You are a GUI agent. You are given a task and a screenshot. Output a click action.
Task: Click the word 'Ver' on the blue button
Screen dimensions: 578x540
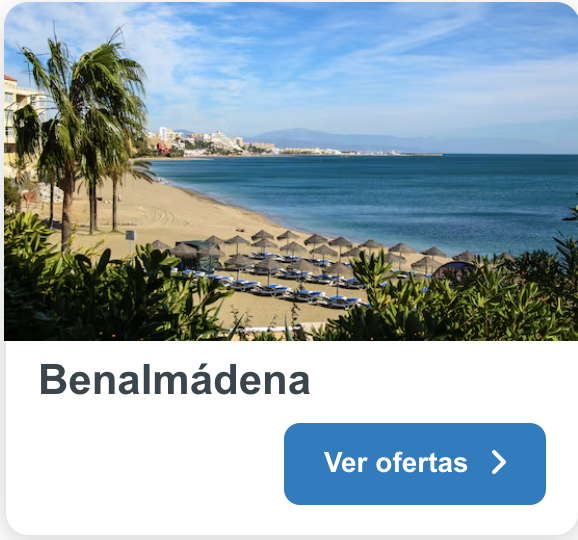click(347, 463)
